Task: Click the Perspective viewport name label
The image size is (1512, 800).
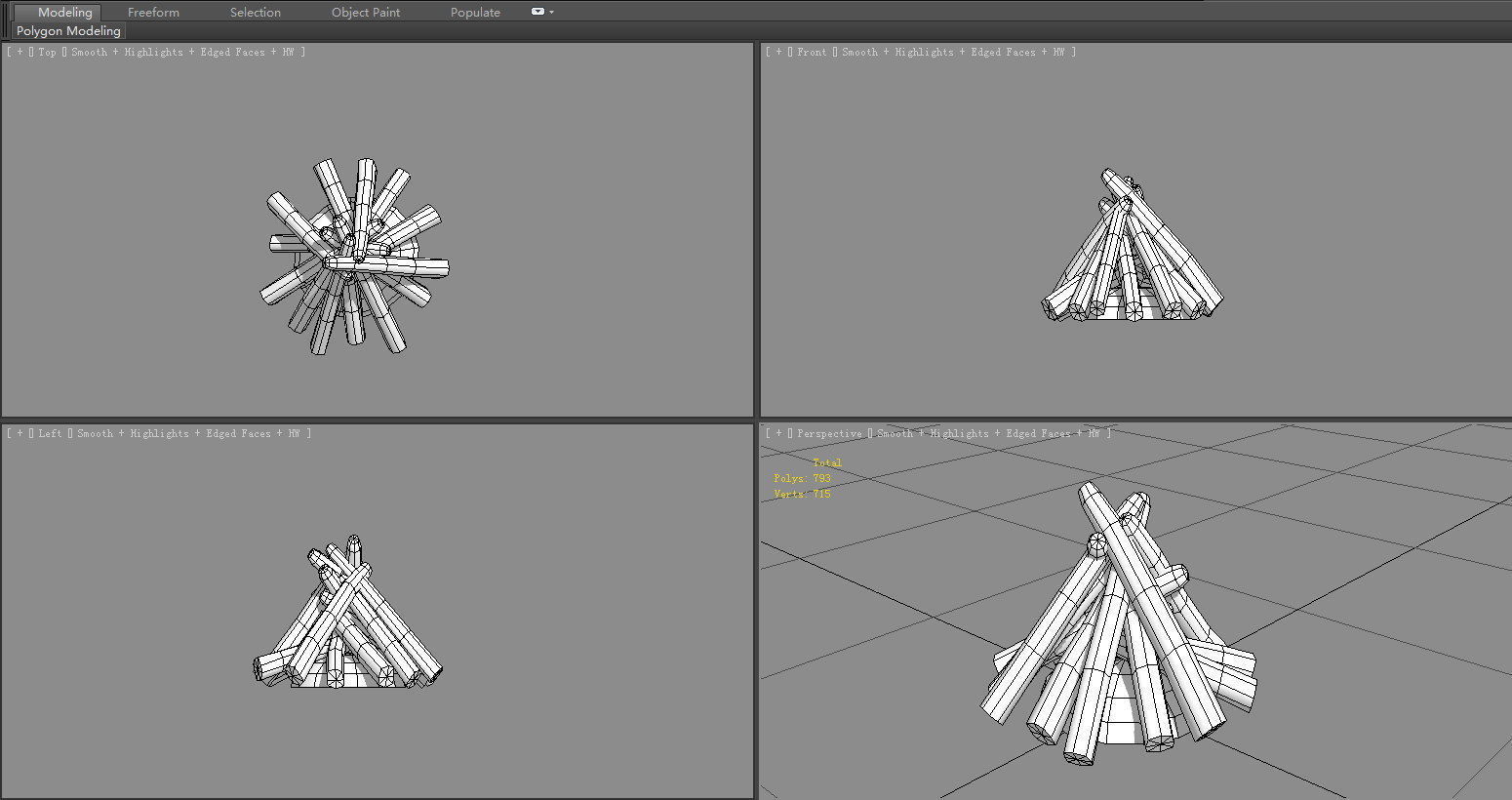Action: tap(829, 433)
